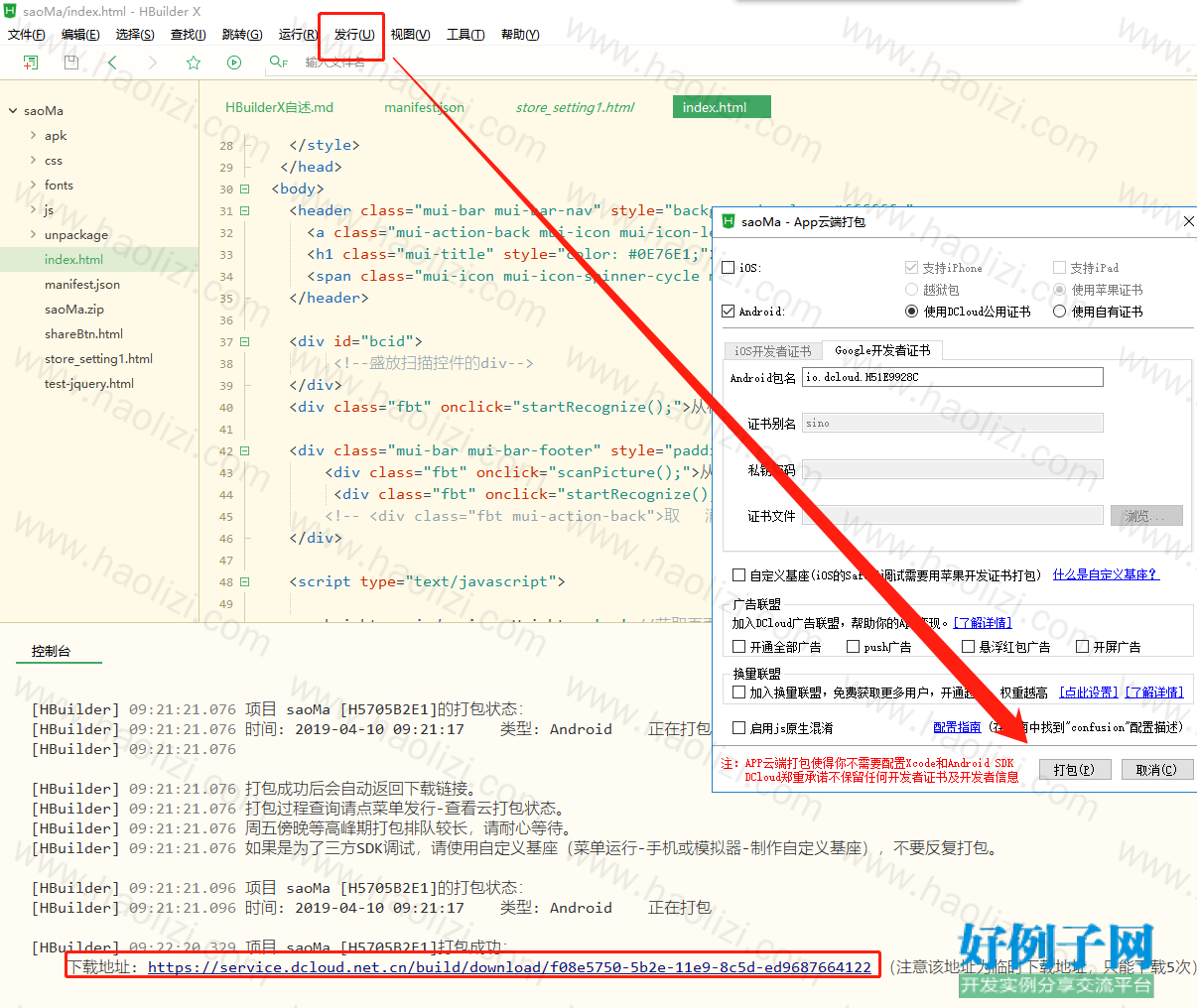The height and width of the screenshot is (1008, 1197).
Task: Check 开通全部广告 option
Action: pos(738,647)
